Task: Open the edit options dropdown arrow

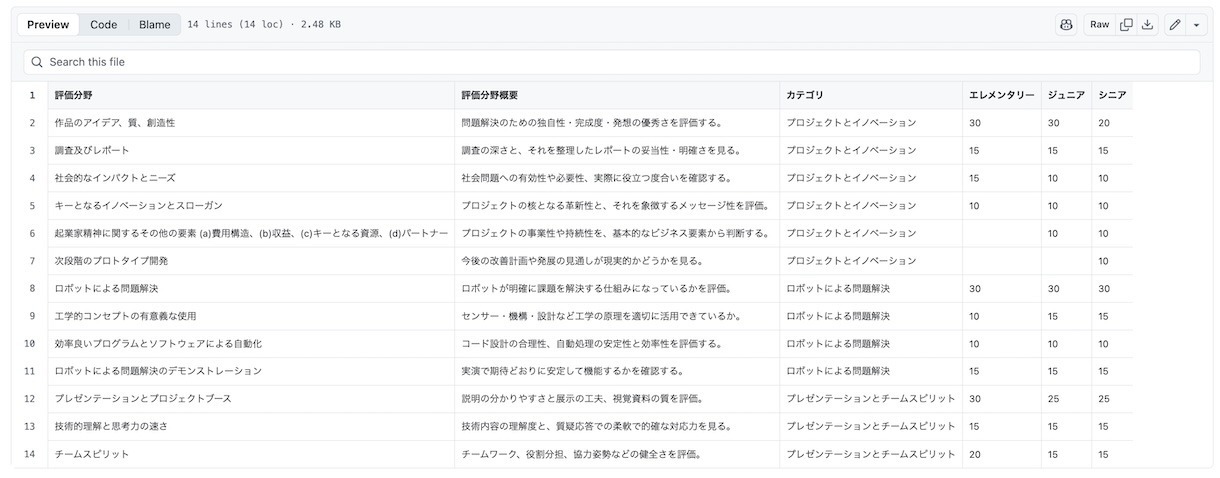Action: point(1198,25)
